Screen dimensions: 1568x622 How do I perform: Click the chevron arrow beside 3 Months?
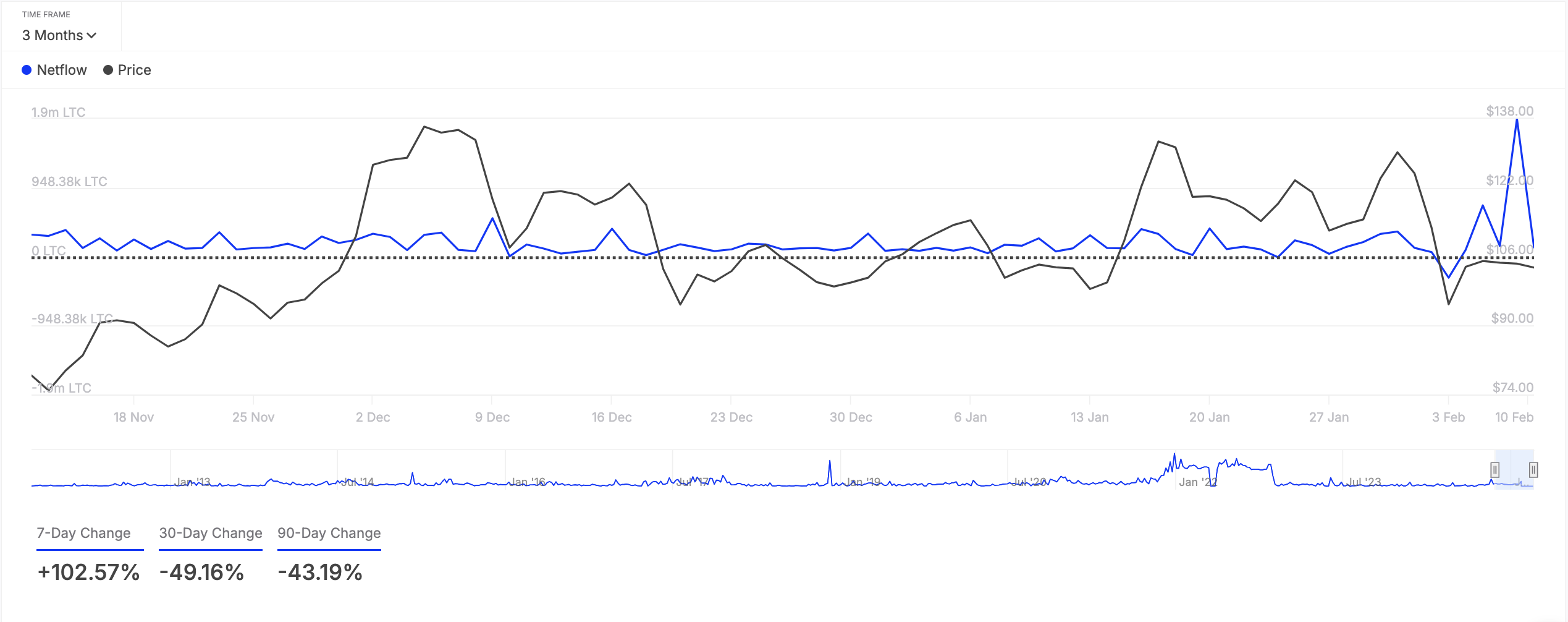(92, 36)
